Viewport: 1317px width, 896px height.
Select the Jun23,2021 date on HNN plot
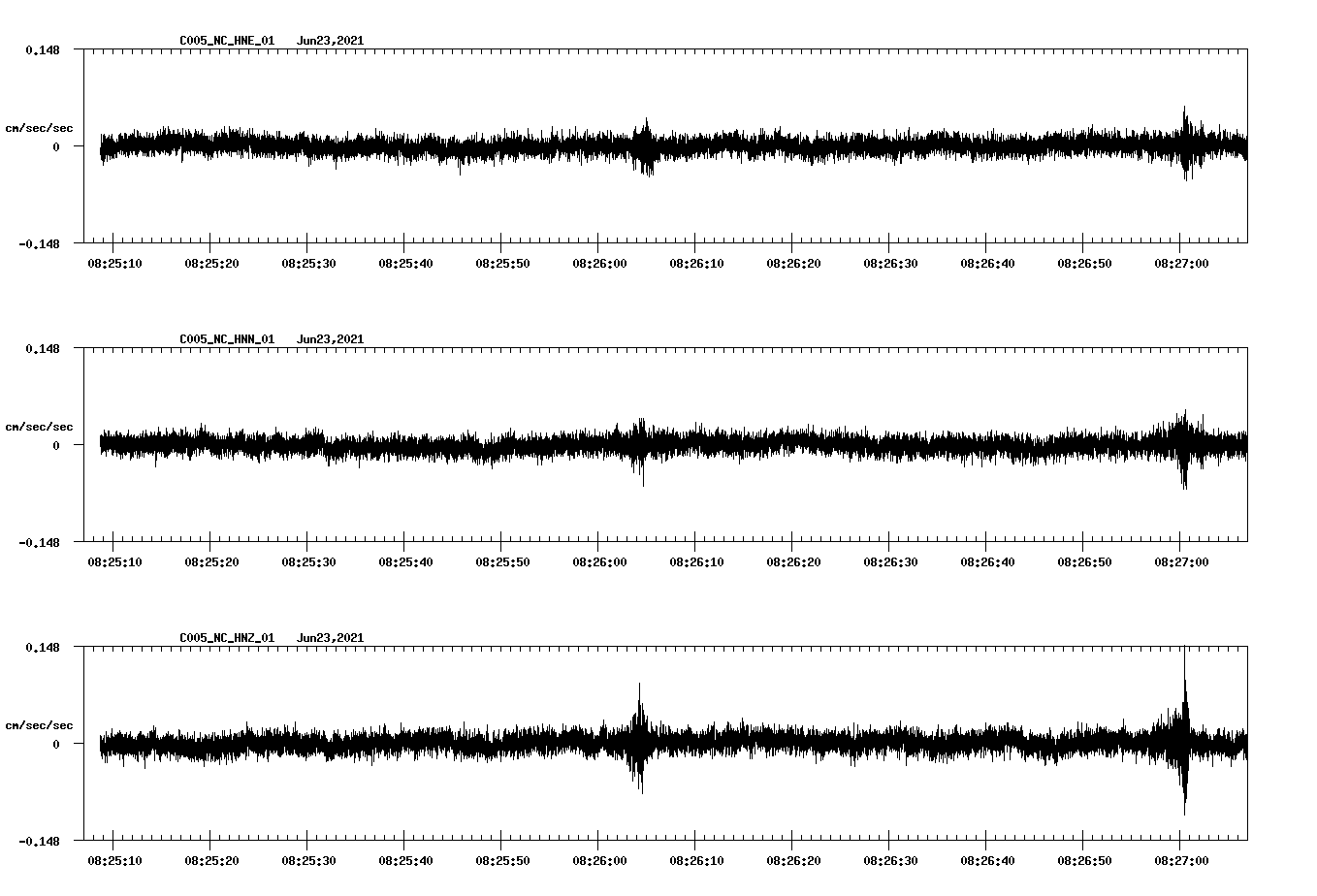pyautogui.click(x=331, y=339)
